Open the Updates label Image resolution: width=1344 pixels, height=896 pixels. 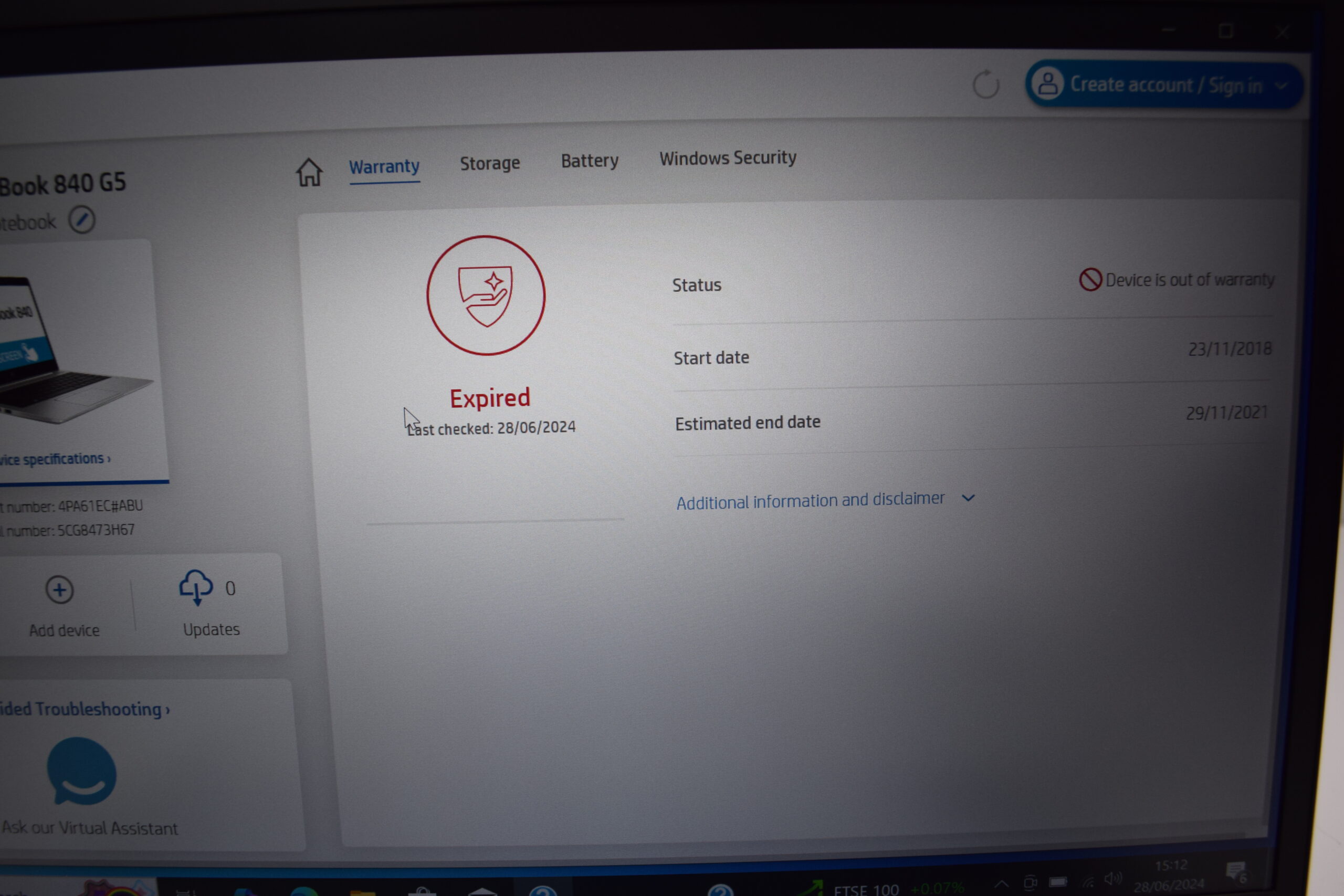click(212, 630)
